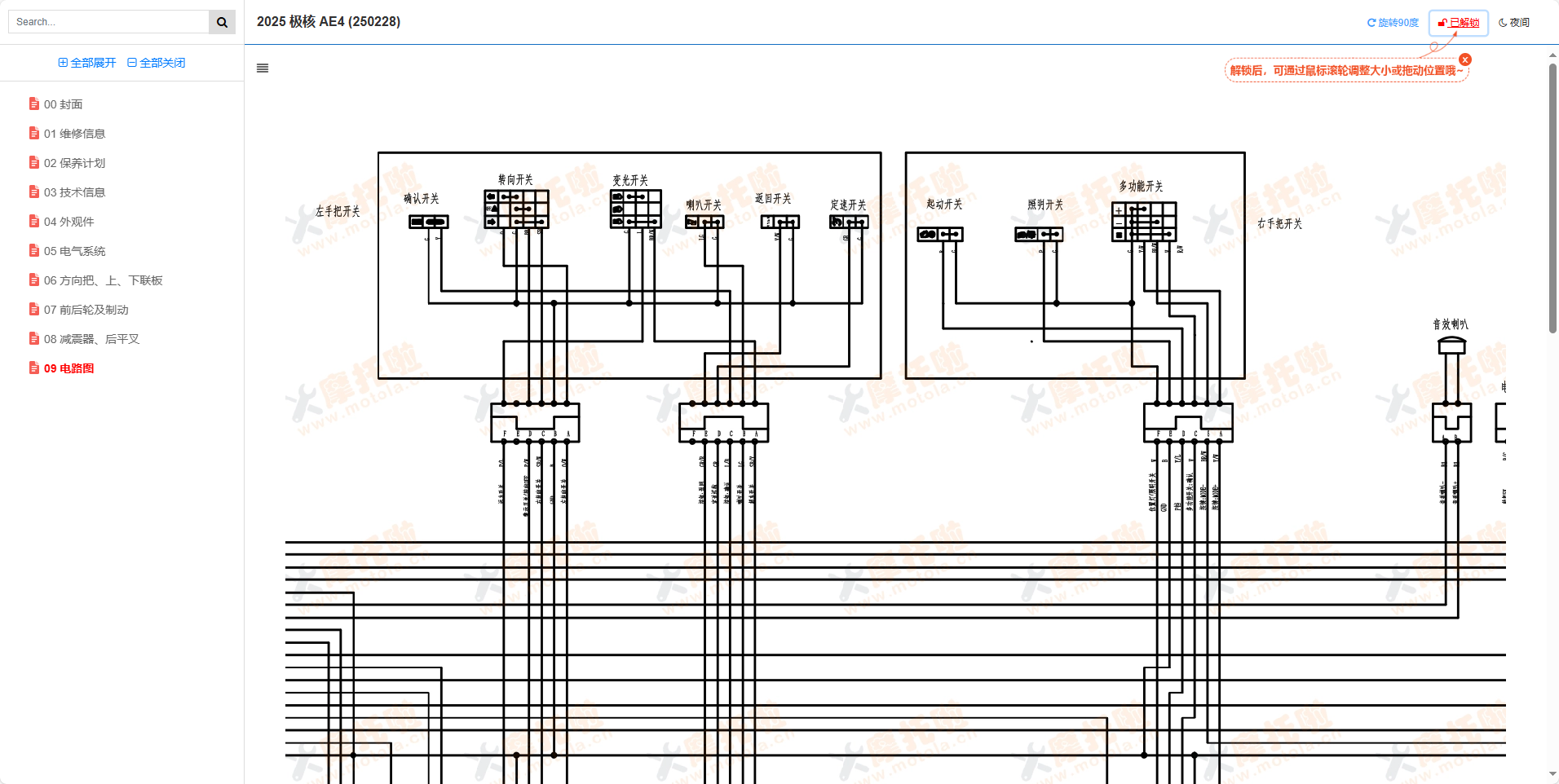Rotate the diagram with 旋转90度
1559x784 pixels.
pos(1393,23)
